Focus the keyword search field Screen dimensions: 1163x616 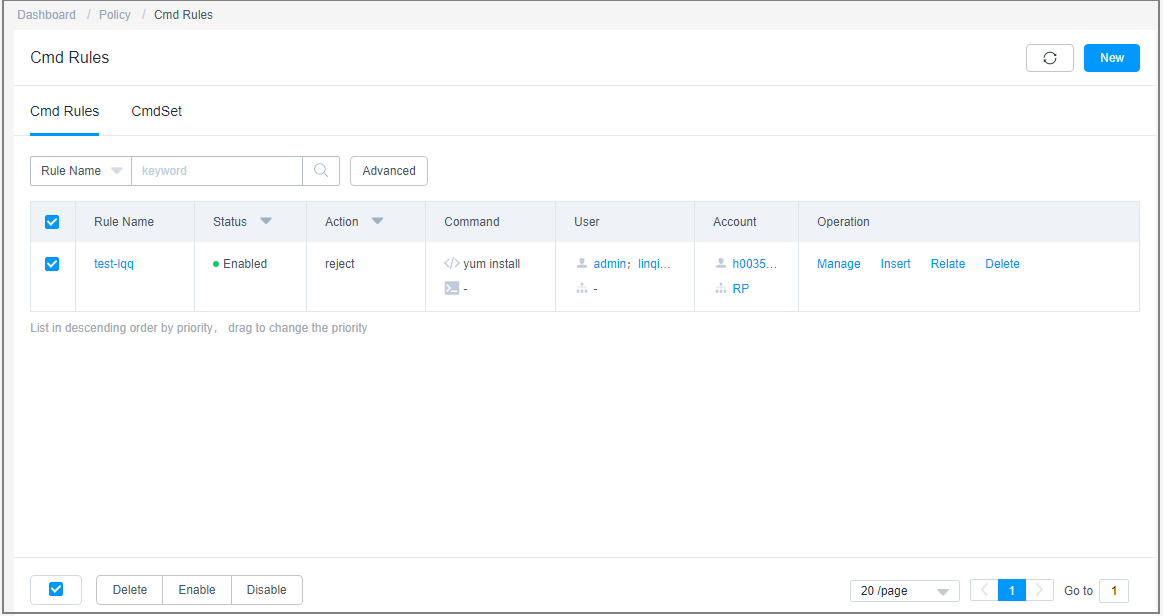pyautogui.click(x=217, y=170)
